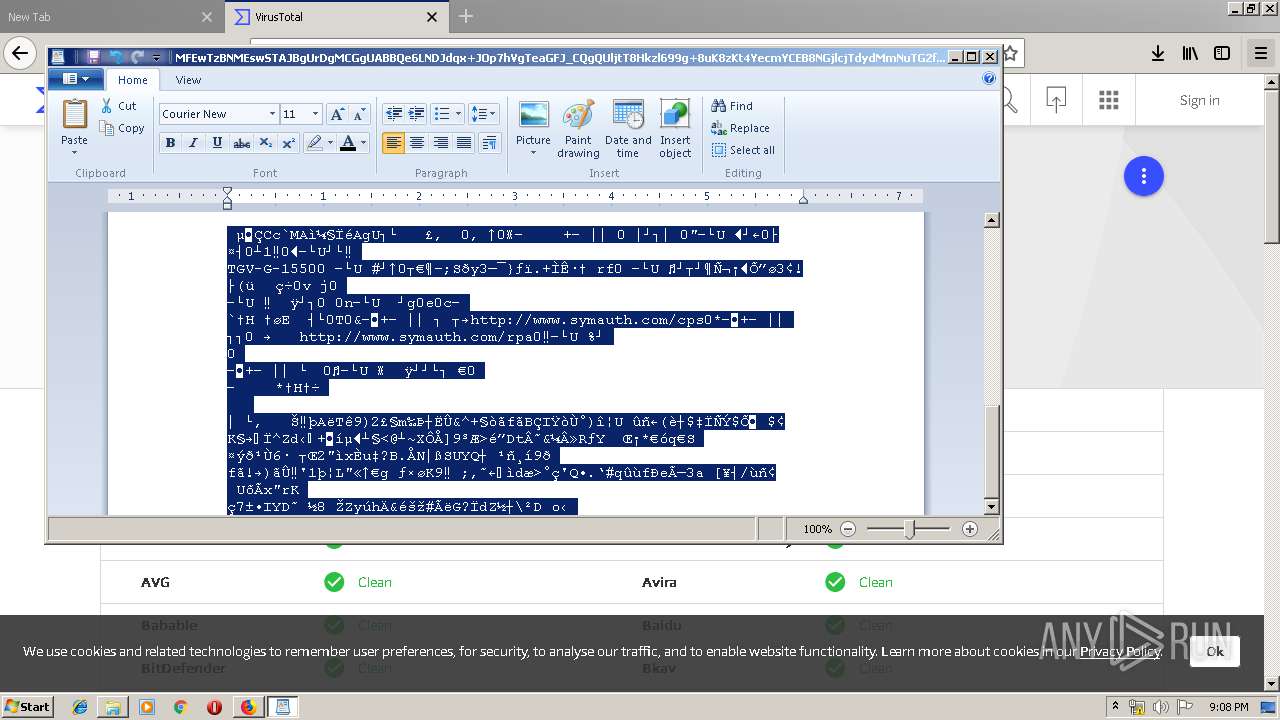This screenshot has width=1280, height=720.
Task: Toggle bold formatting
Action: pyautogui.click(x=170, y=143)
